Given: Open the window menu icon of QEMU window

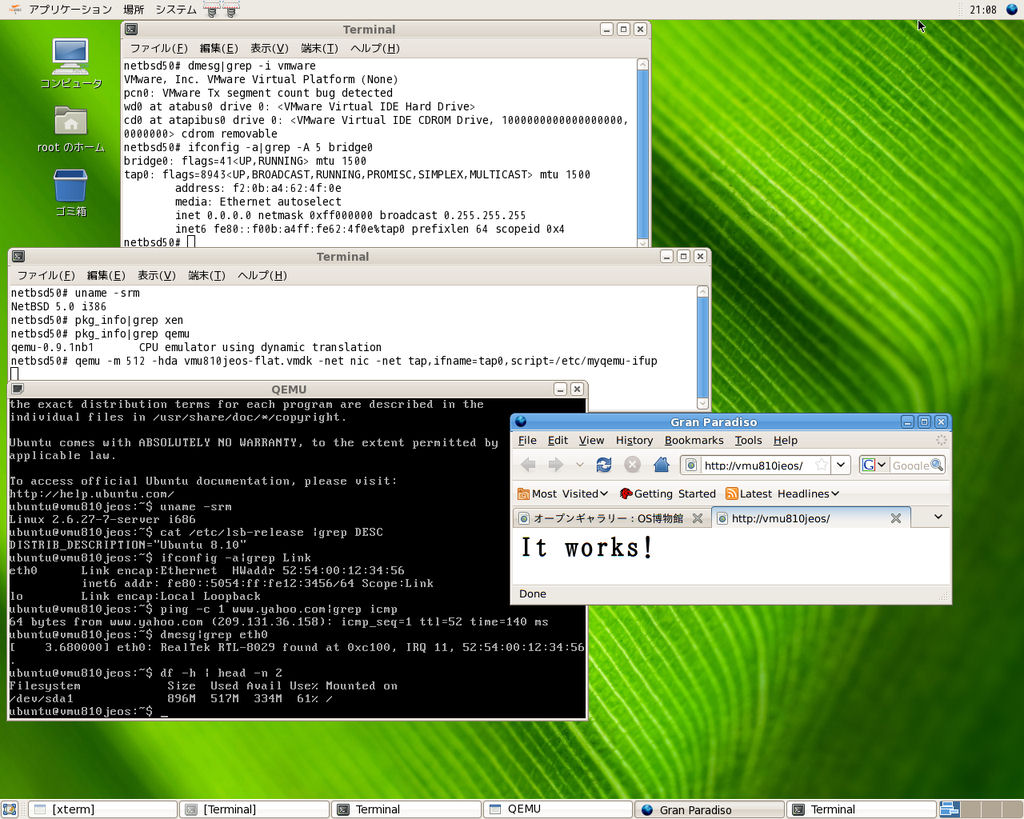Looking at the screenshot, I should [x=17, y=389].
